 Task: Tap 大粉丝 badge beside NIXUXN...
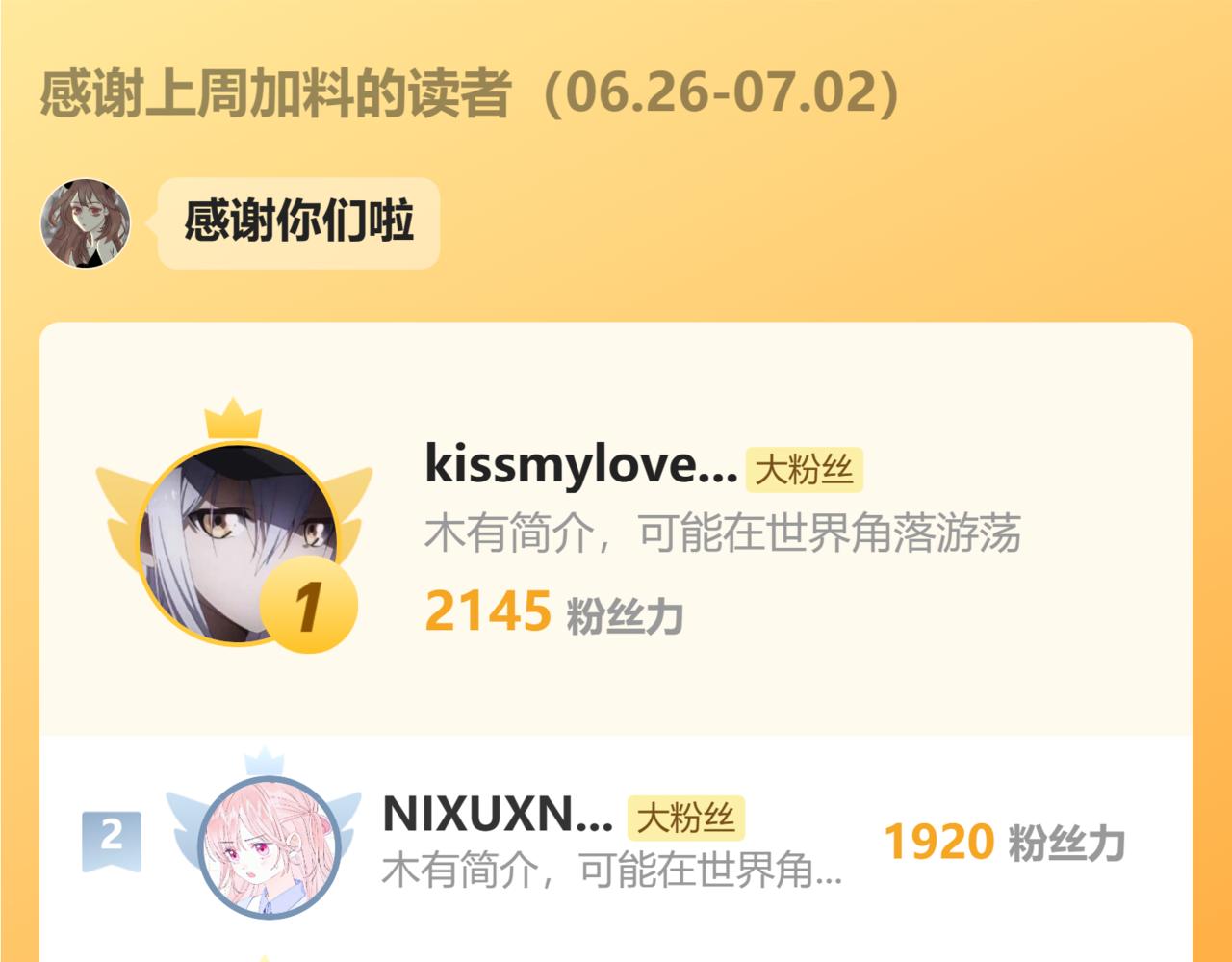pos(686,819)
